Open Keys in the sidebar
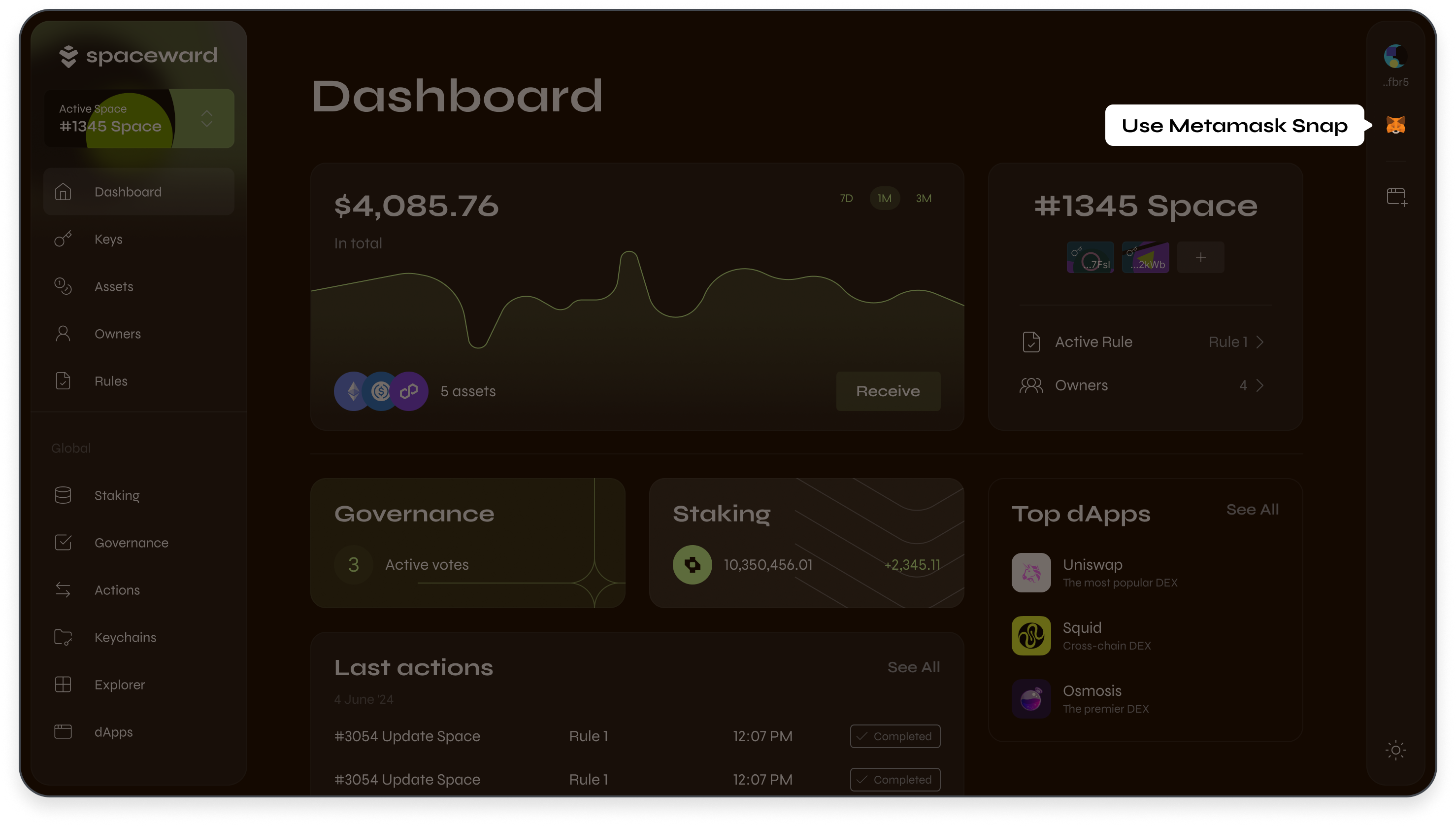 108,239
